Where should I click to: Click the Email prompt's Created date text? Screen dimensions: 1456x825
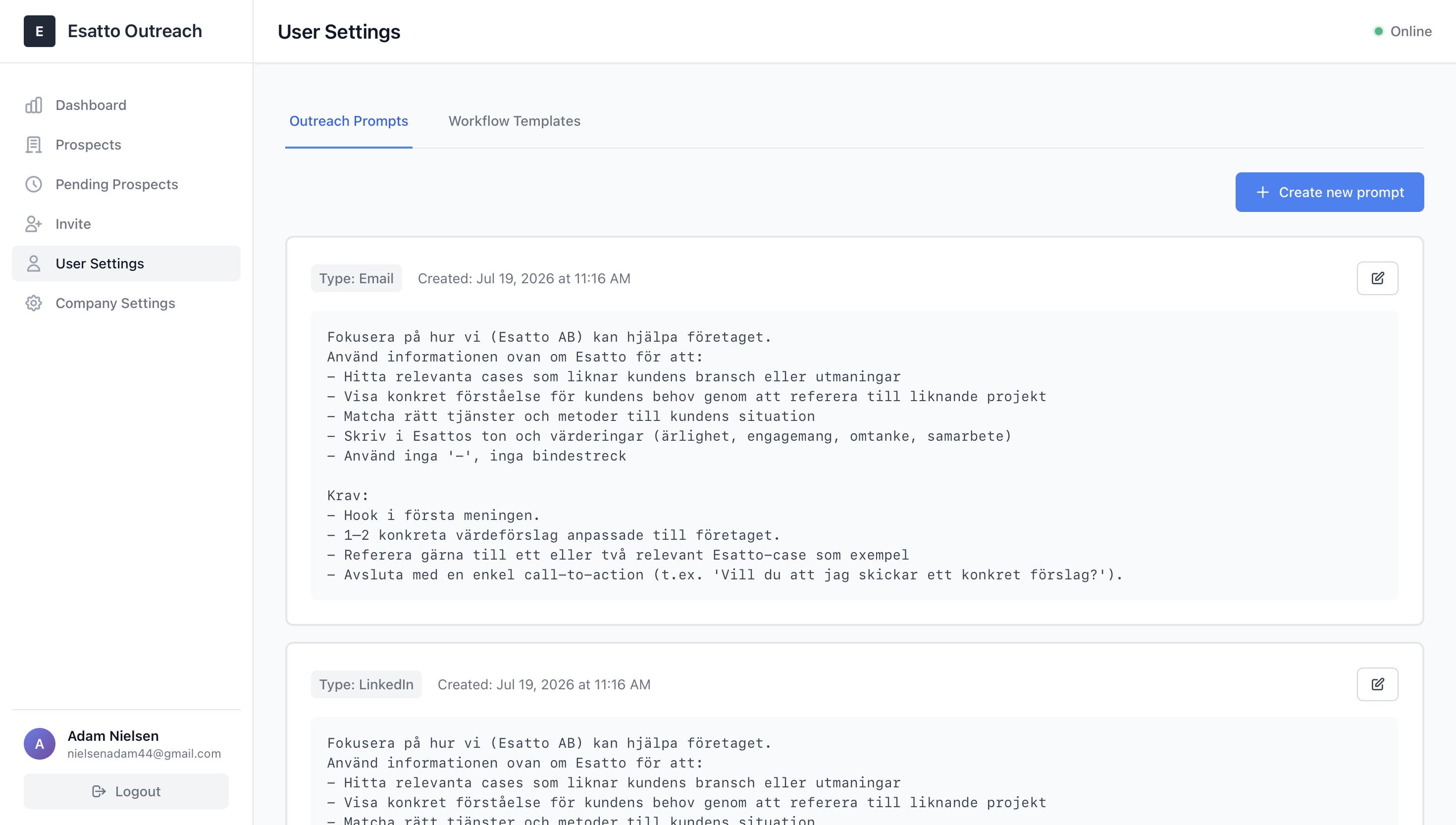click(524, 278)
